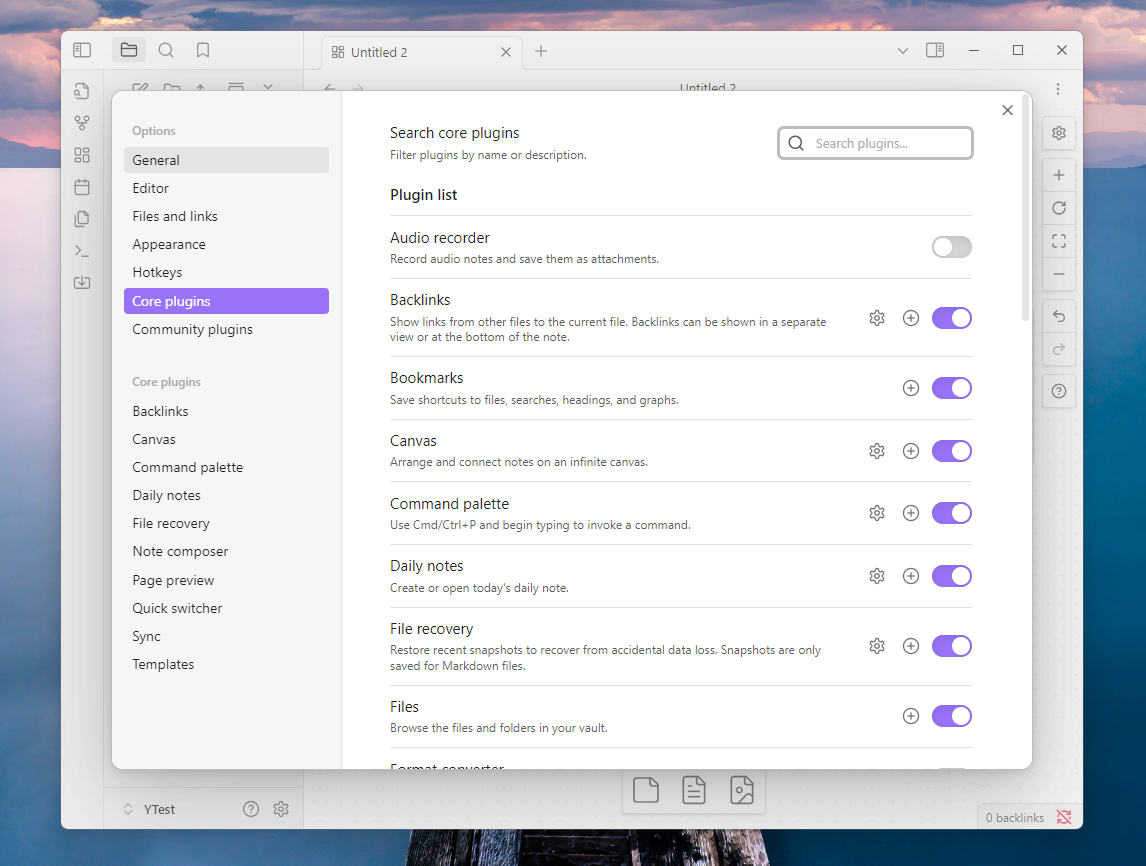Open graph view ribbon icon
Image resolution: width=1146 pixels, height=866 pixels.
click(x=82, y=123)
